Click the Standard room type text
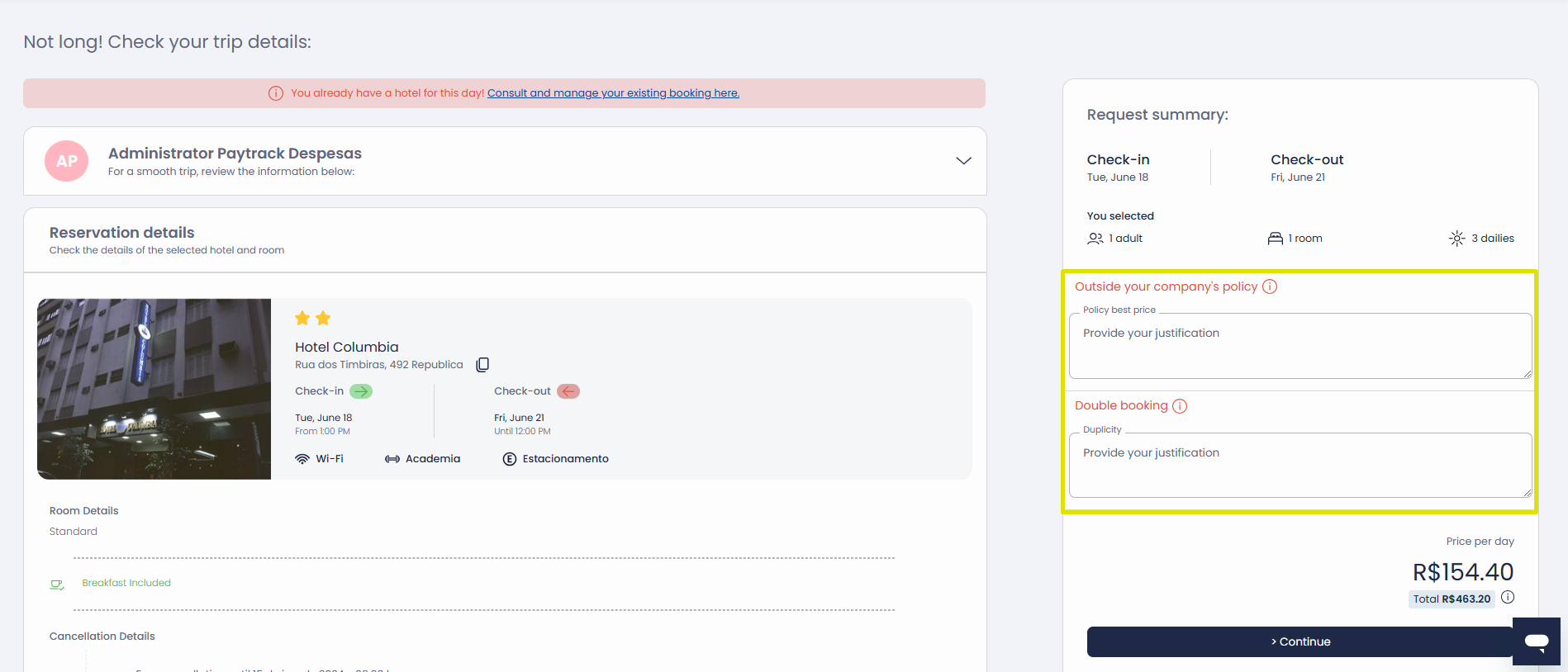This screenshot has width=1568, height=672. tap(74, 532)
